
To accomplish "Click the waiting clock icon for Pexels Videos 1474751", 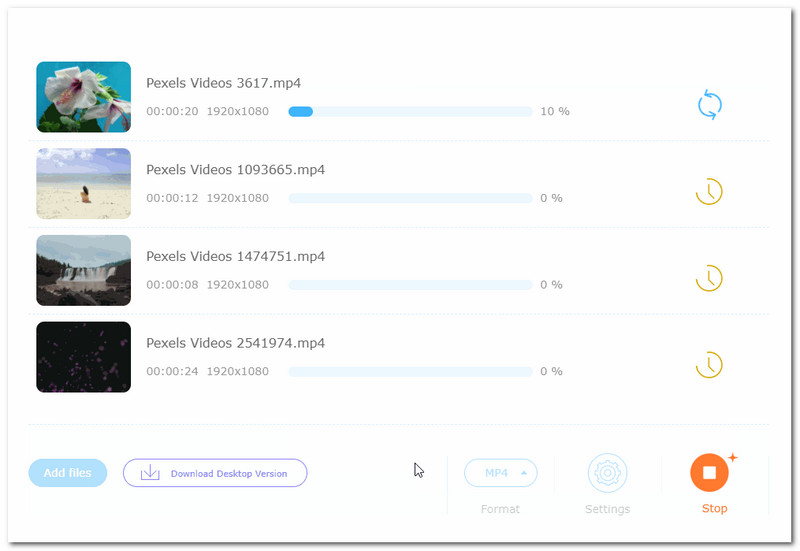I will [709, 278].
